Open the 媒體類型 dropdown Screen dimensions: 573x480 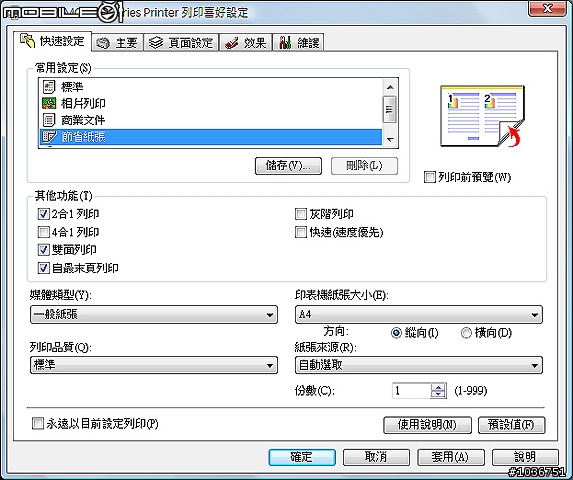[x=154, y=315]
